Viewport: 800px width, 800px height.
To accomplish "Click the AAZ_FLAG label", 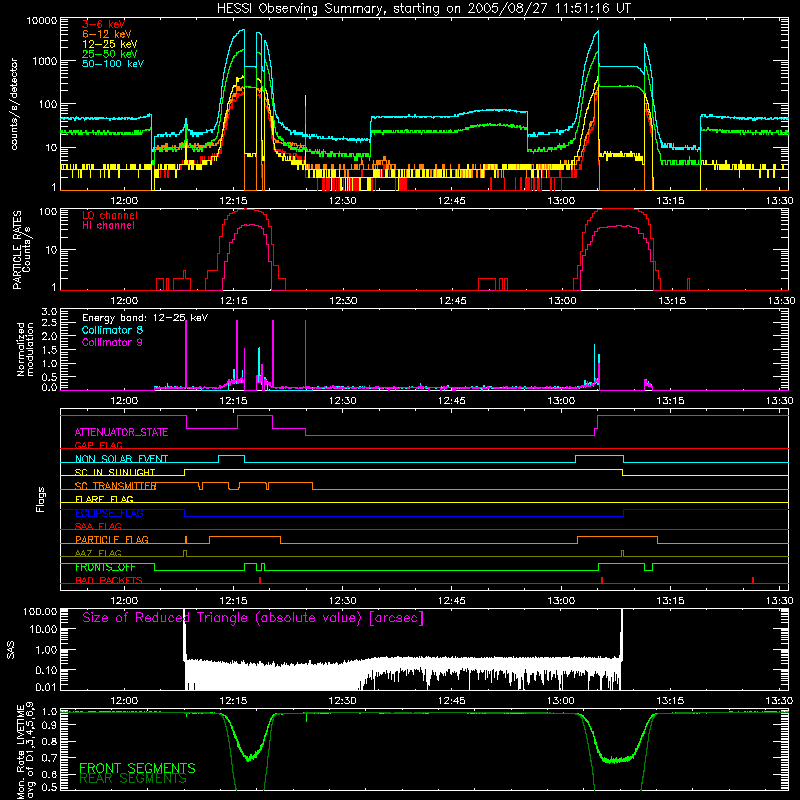I will tap(98, 554).
